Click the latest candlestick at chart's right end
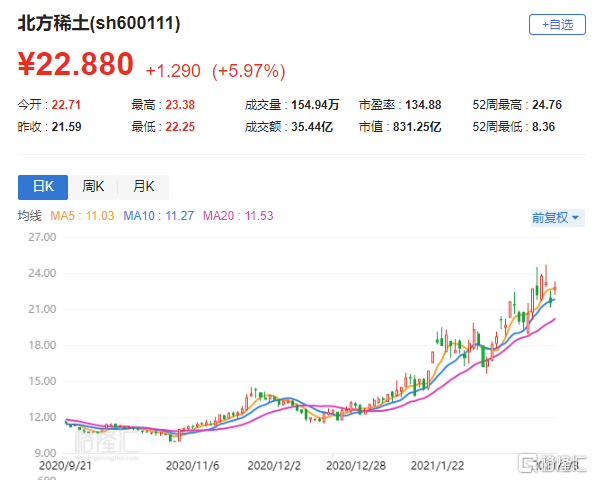This screenshot has height=480, width=593. coord(555,288)
